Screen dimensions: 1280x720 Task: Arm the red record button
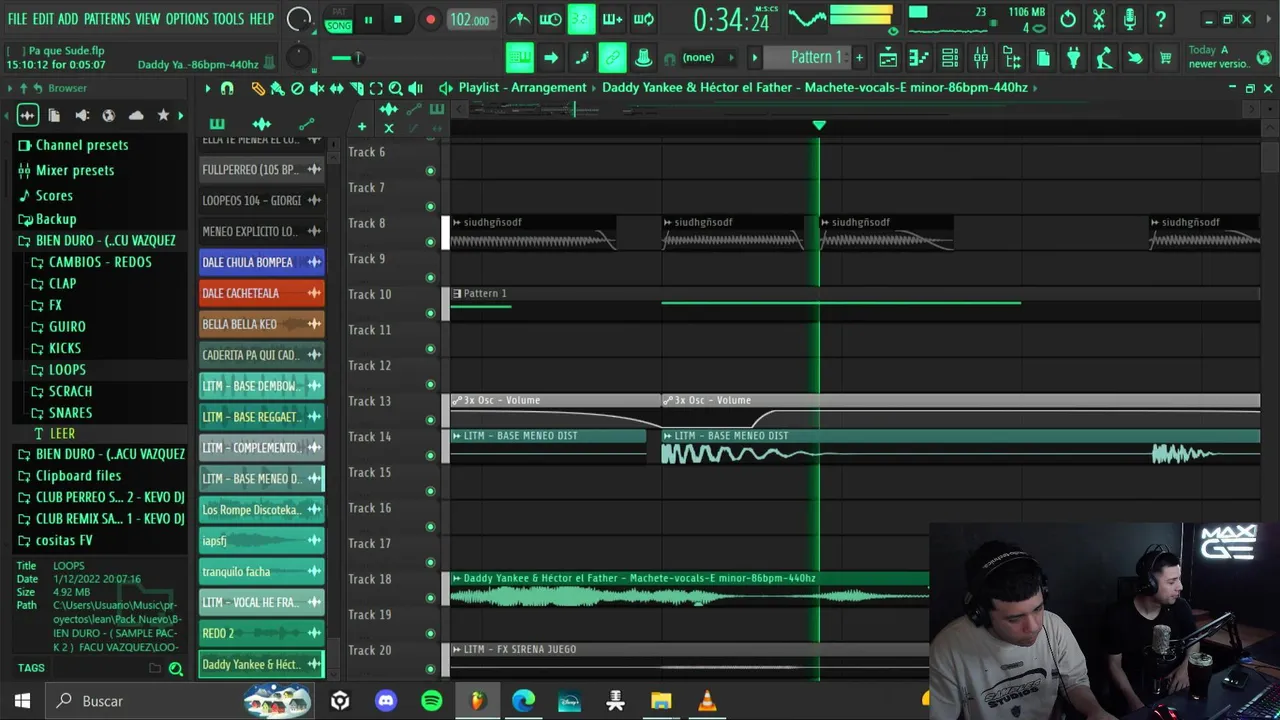(x=430, y=20)
